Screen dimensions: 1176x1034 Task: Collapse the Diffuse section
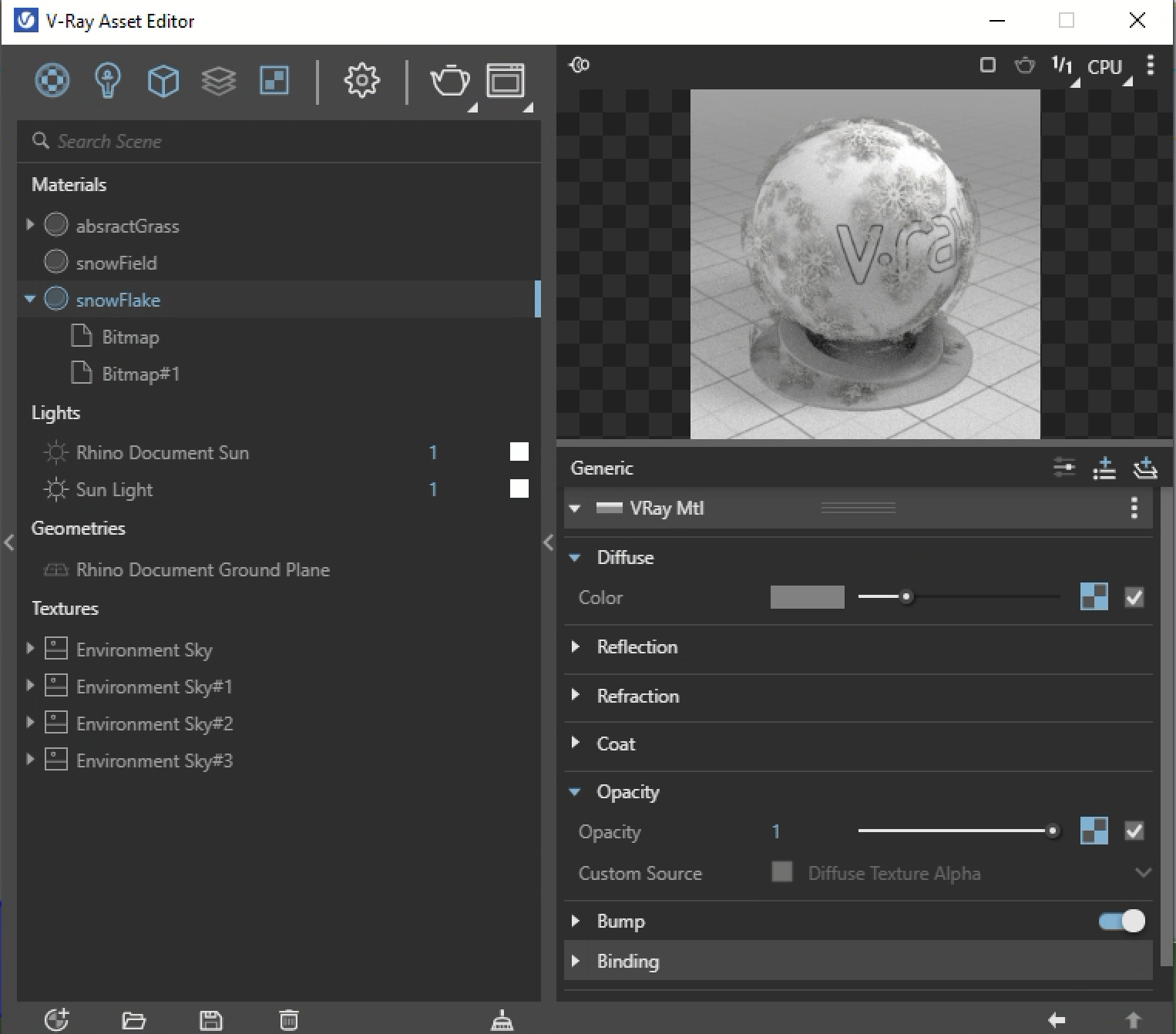pyautogui.click(x=575, y=558)
